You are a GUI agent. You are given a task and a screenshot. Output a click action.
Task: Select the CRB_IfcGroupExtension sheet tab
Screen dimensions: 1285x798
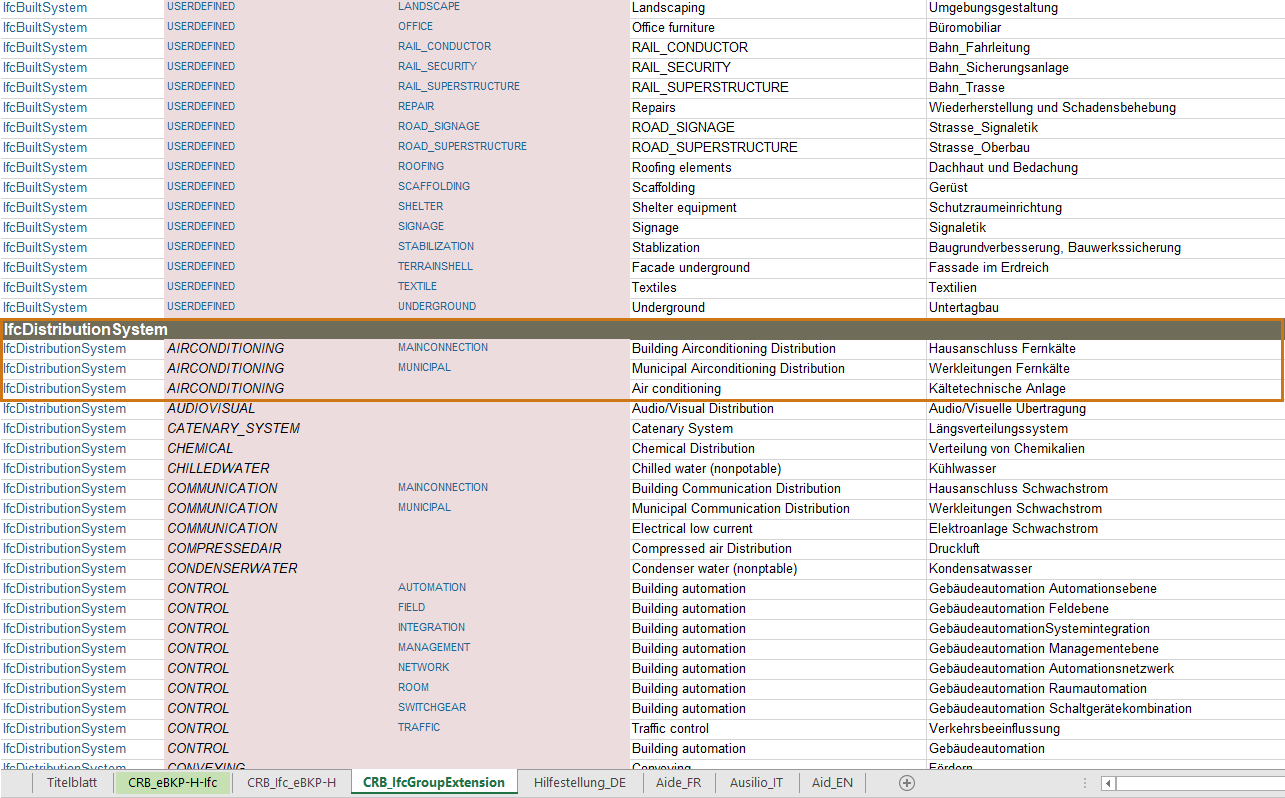click(x=434, y=783)
